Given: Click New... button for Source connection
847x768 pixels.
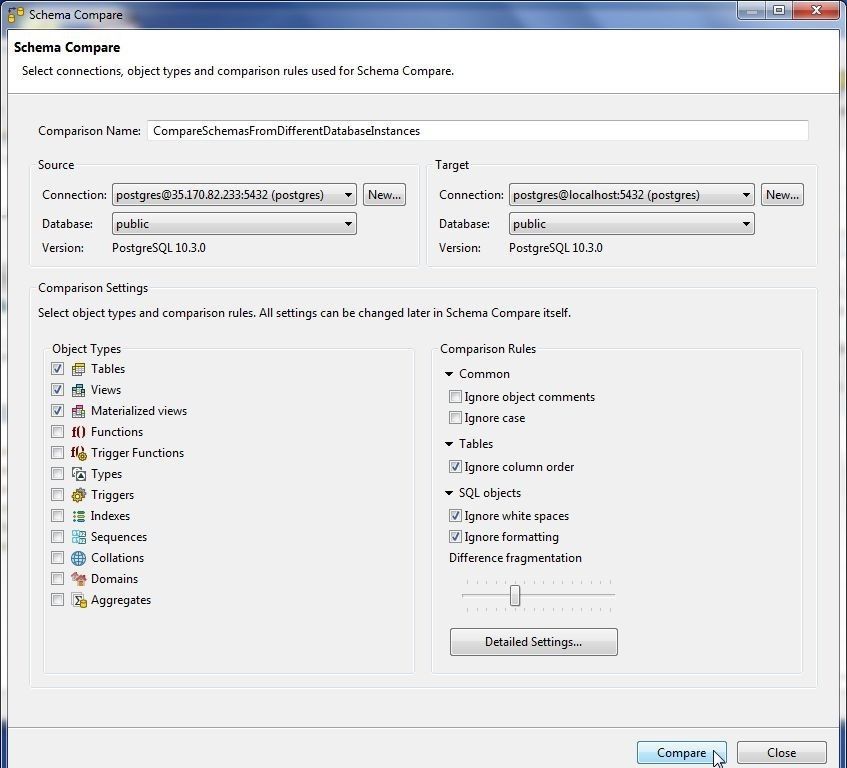Looking at the screenshot, I should tap(385, 195).
